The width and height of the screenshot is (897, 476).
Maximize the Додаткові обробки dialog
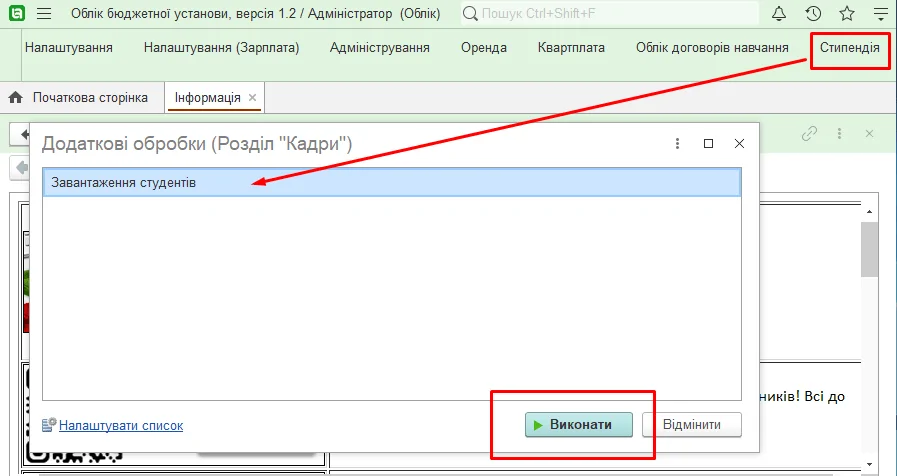pos(708,144)
